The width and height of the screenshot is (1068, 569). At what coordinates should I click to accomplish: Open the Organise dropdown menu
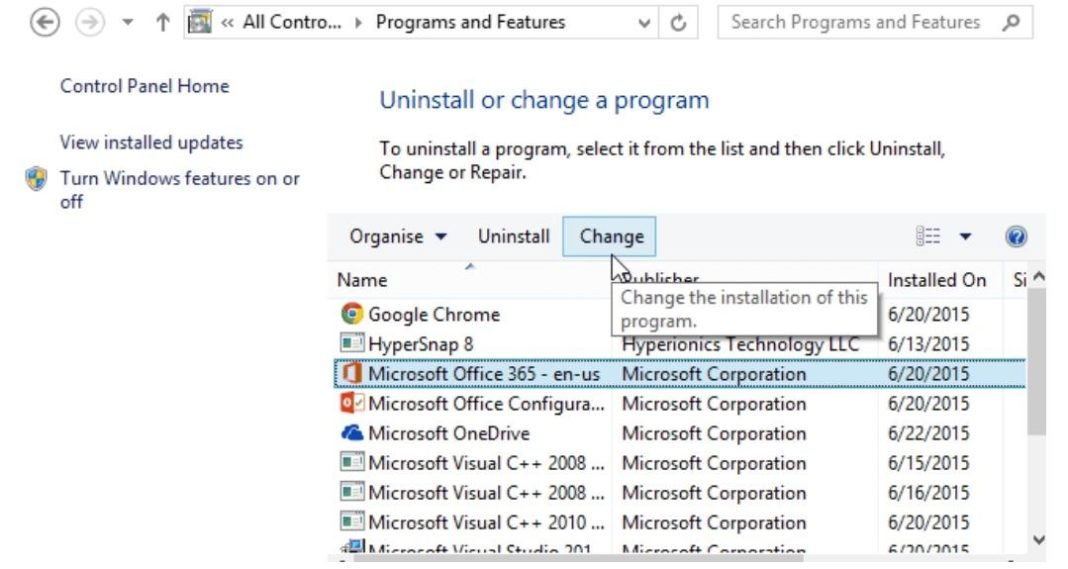tap(398, 237)
